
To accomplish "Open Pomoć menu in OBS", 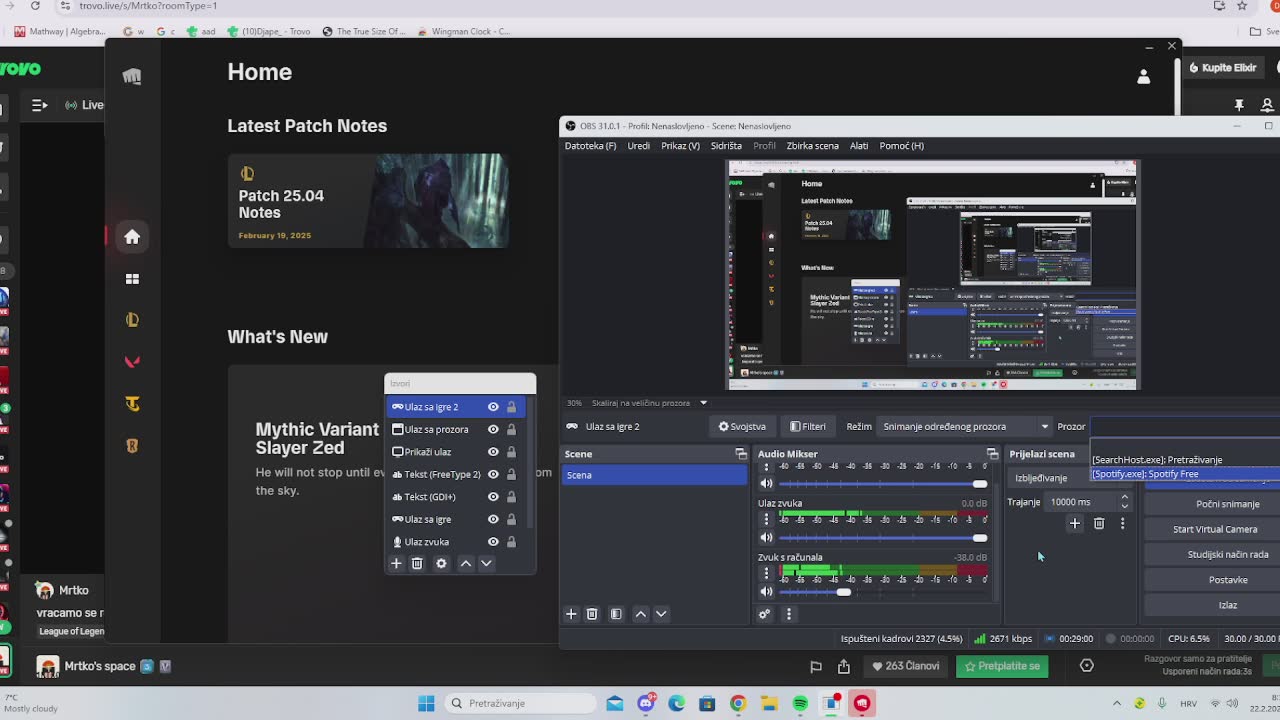I will [x=901, y=146].
